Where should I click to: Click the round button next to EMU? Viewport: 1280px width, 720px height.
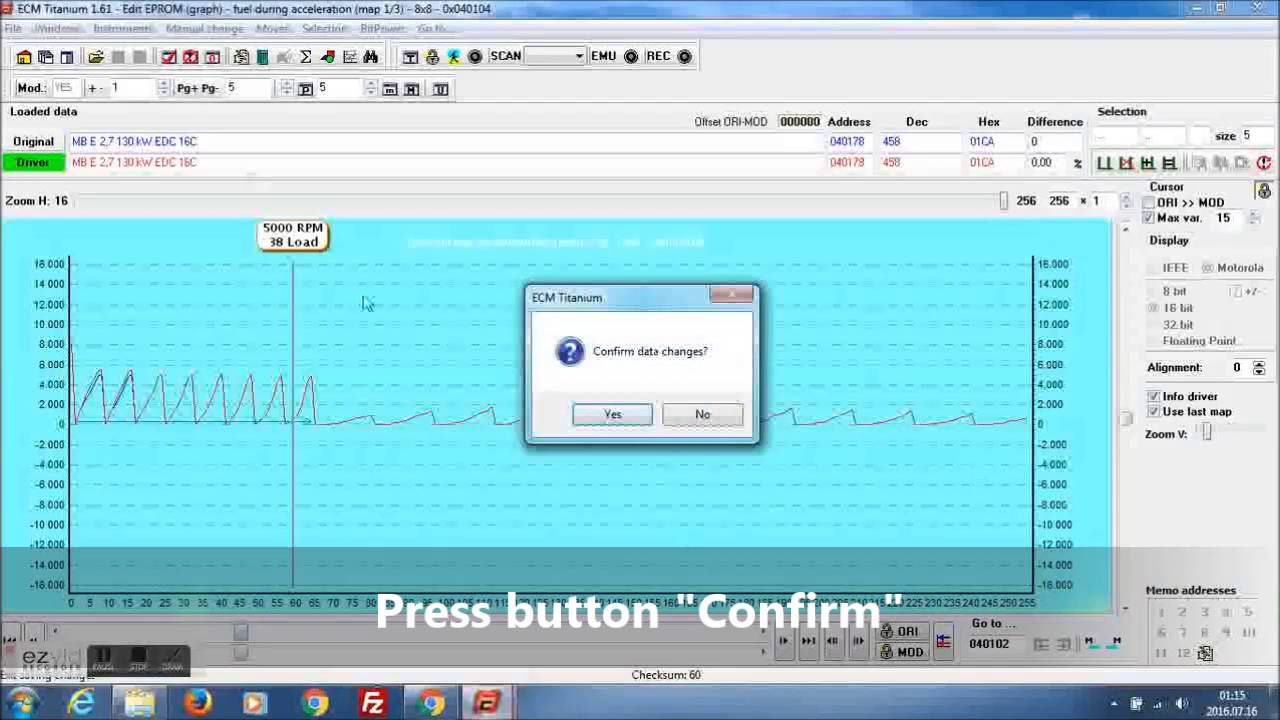click(x=631, y=57)
